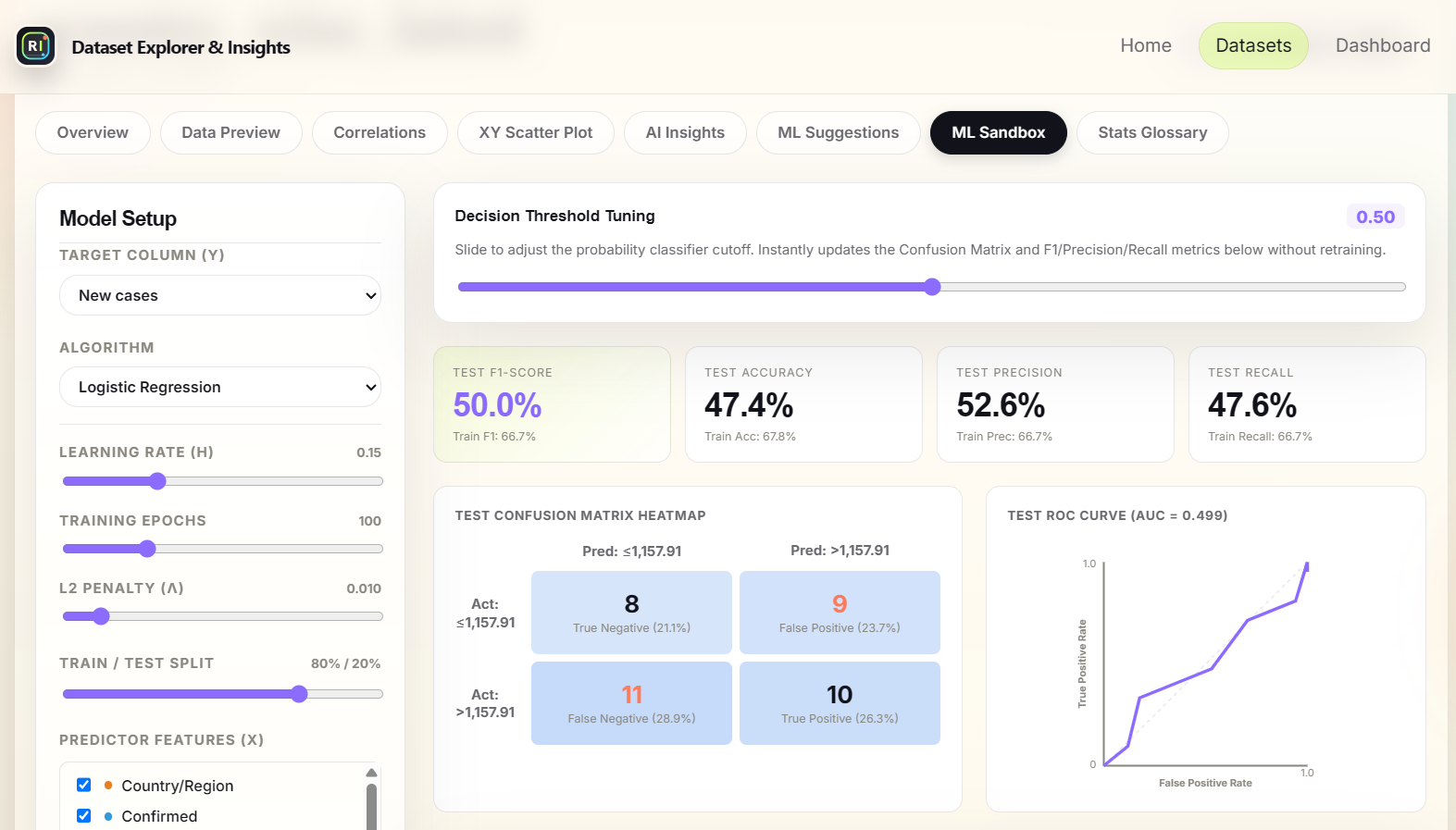1456x830 pixels.
Task: Click the 'Pred: >1,157.91' column header
Action: pos(840,551)
